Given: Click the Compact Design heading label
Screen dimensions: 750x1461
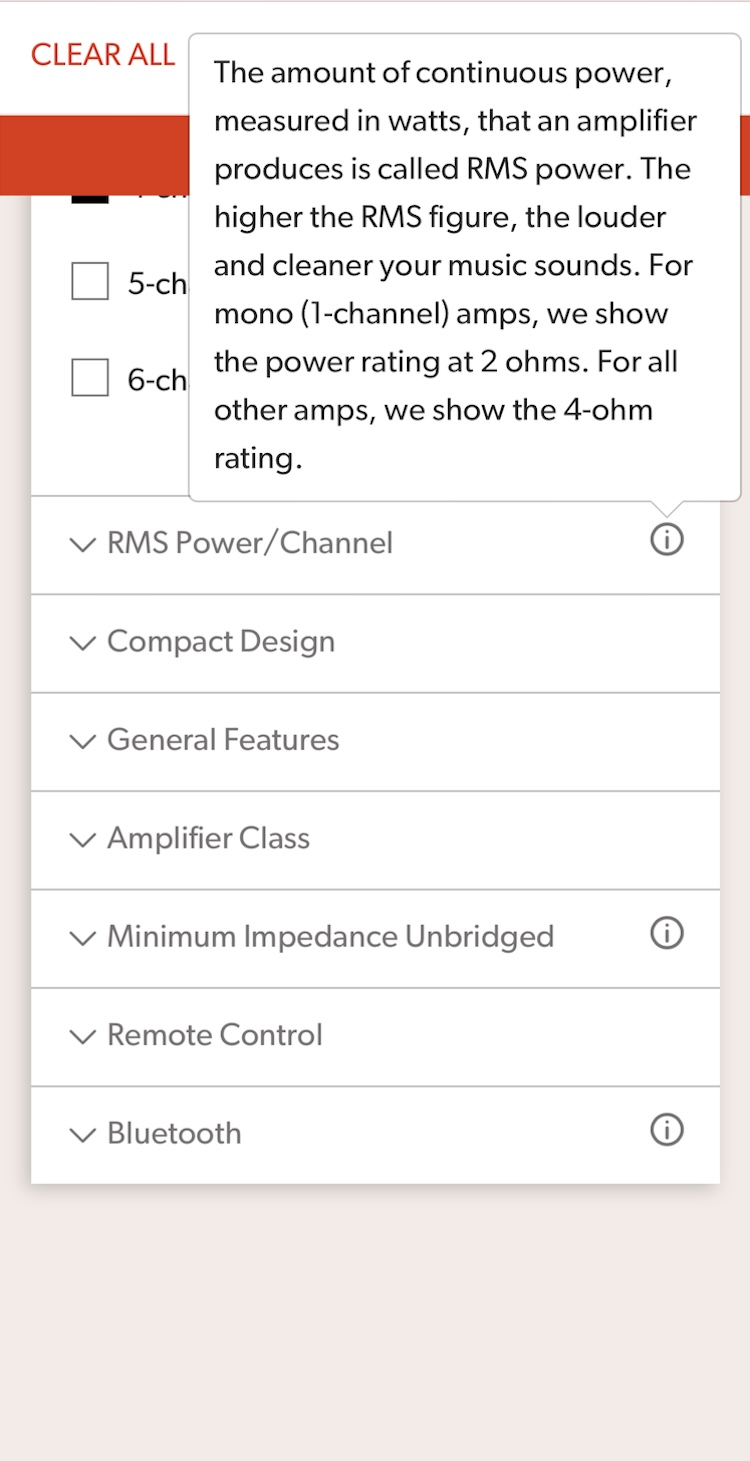Looking at the screenshot, I should [x=221, y=642].
